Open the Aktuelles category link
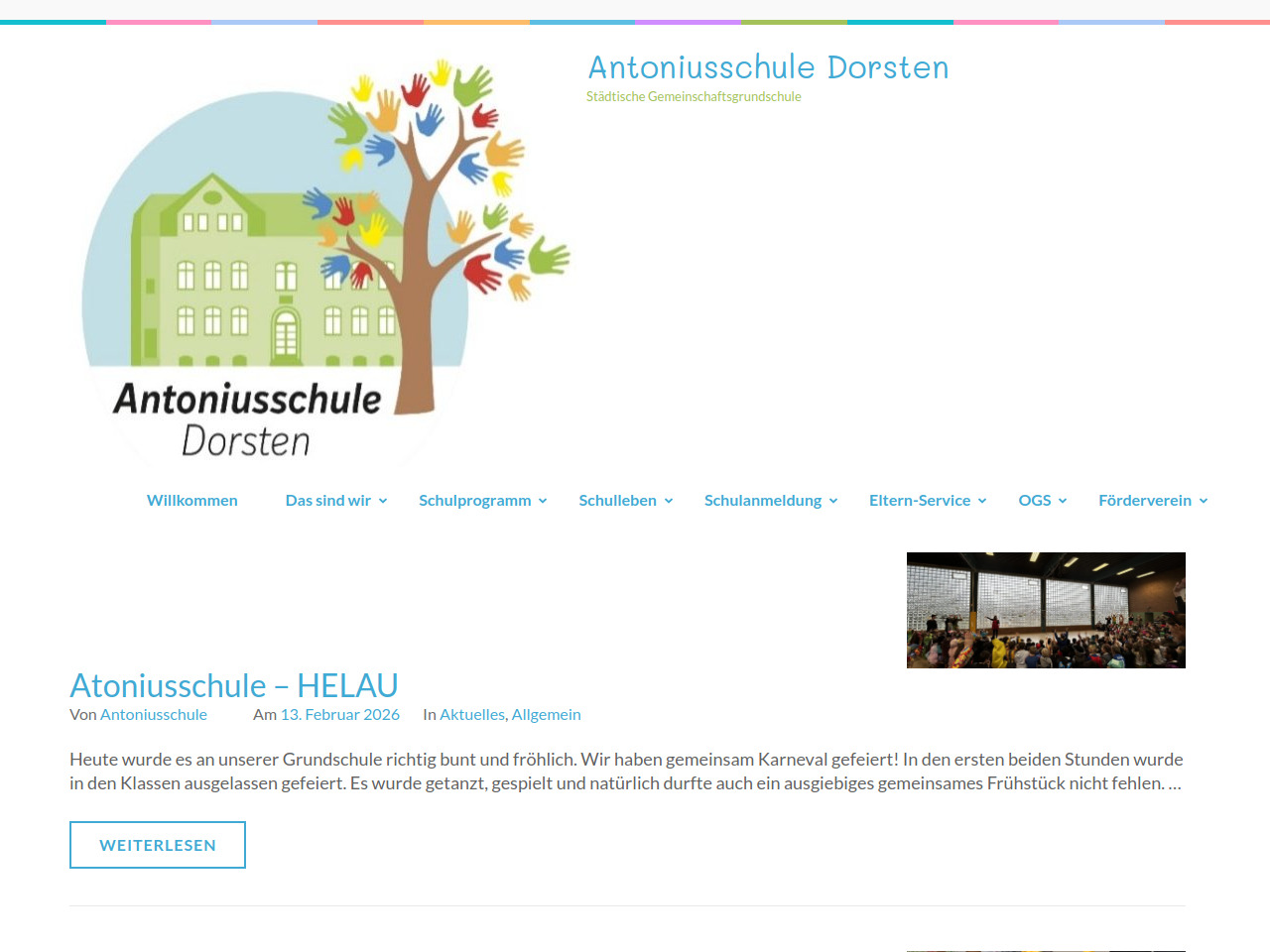 [471, 715]
